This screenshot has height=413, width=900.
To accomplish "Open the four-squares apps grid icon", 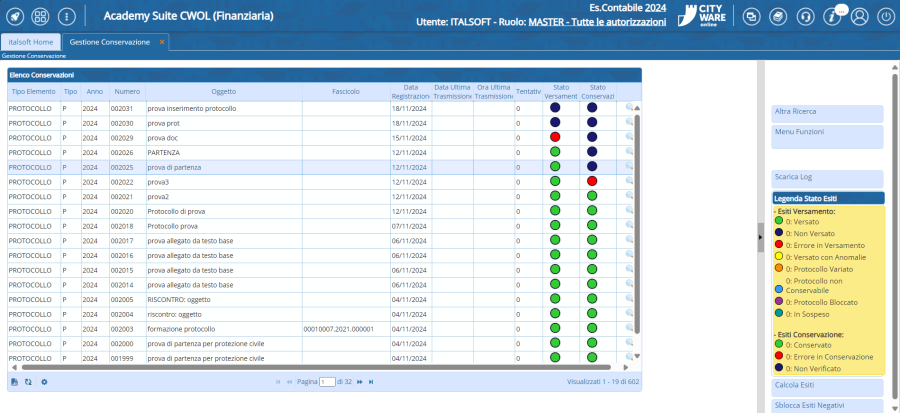I will 41,17.
